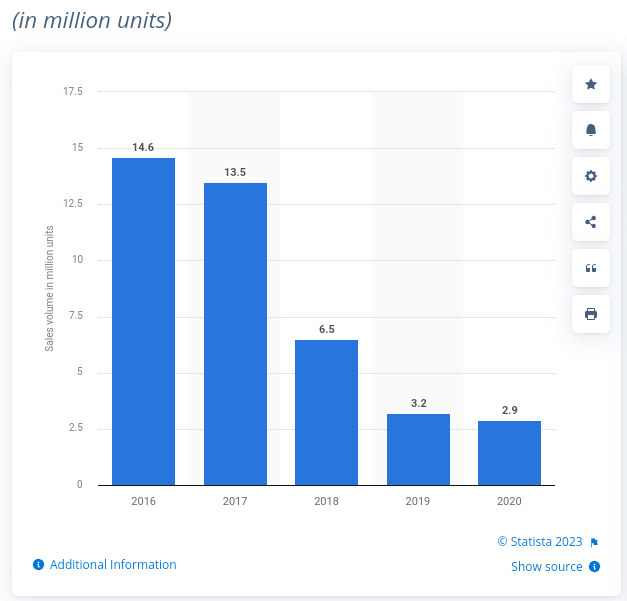This screenshot has height=601, width=627.
Task: Click the 2018 x-axis year label
Action: coord(326,501)
